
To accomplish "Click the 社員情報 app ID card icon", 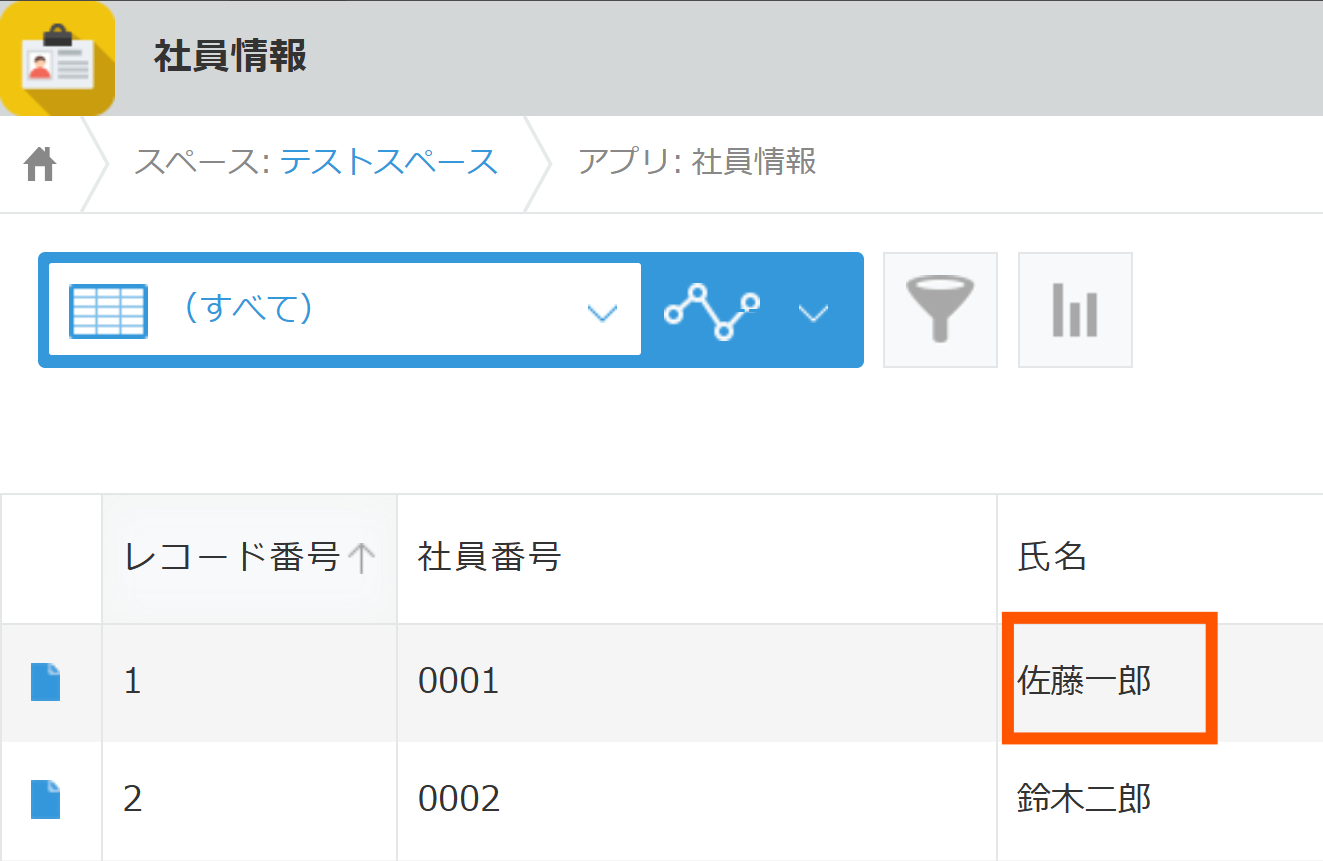I will pyautogui.click(x=57, y=59).
